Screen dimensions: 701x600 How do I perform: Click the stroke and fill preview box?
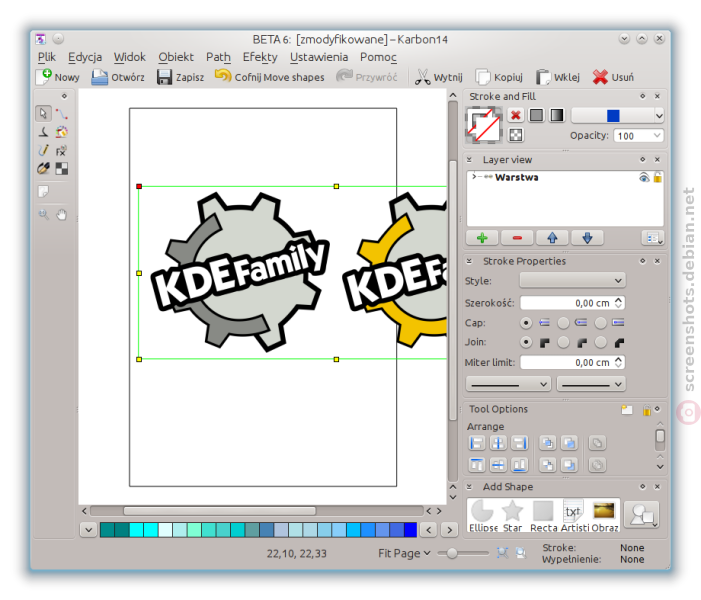coord(484,125)
